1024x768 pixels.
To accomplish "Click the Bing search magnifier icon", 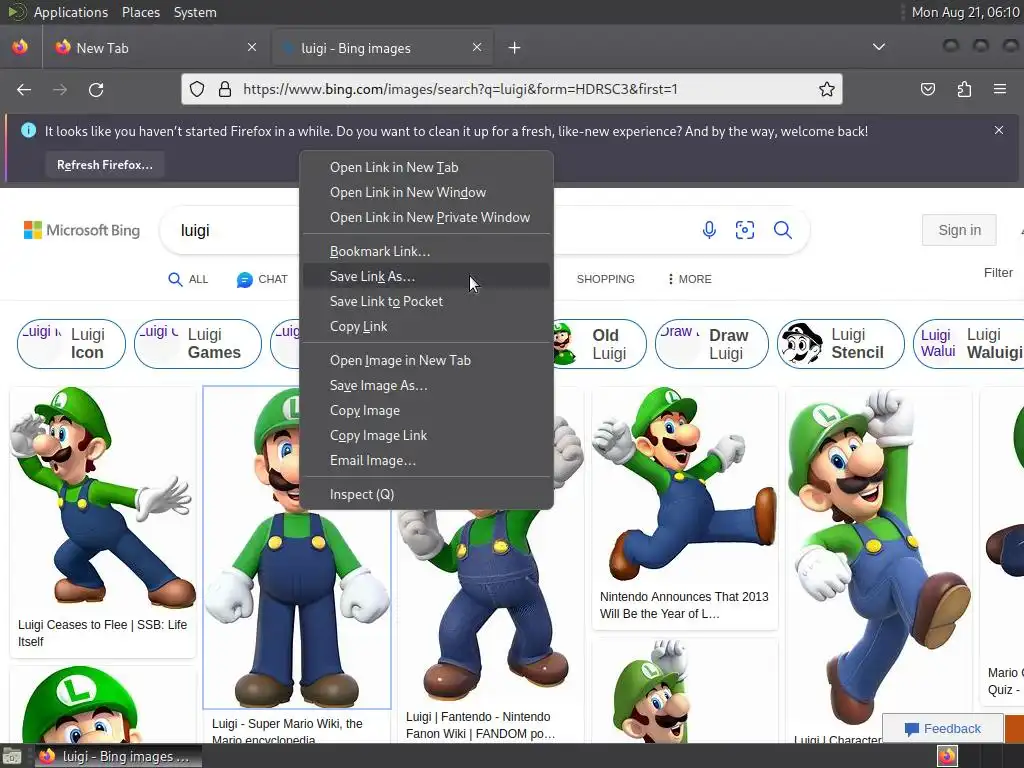I will click(782, 230).
